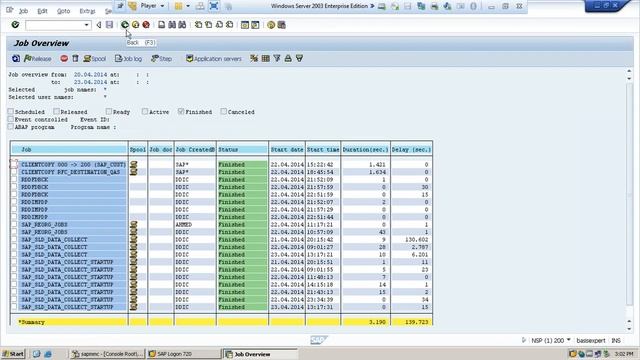The image size is (640, 360).
Task: Open spool list icon for CLIENTCOPY RFC_DESTINATION_QAS row
Action: (x=133, y=172)
